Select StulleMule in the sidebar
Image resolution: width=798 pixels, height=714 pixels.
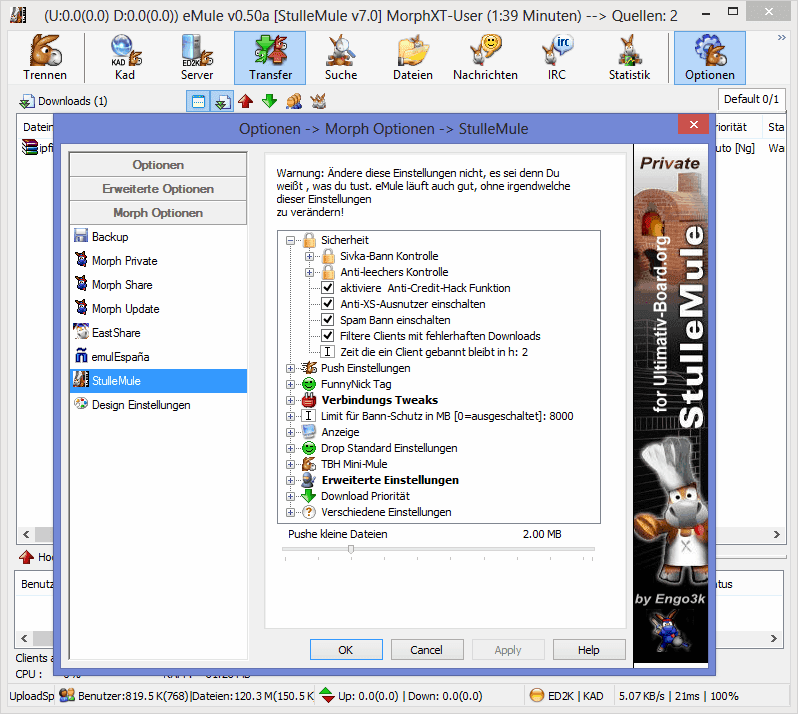point(158,381)
